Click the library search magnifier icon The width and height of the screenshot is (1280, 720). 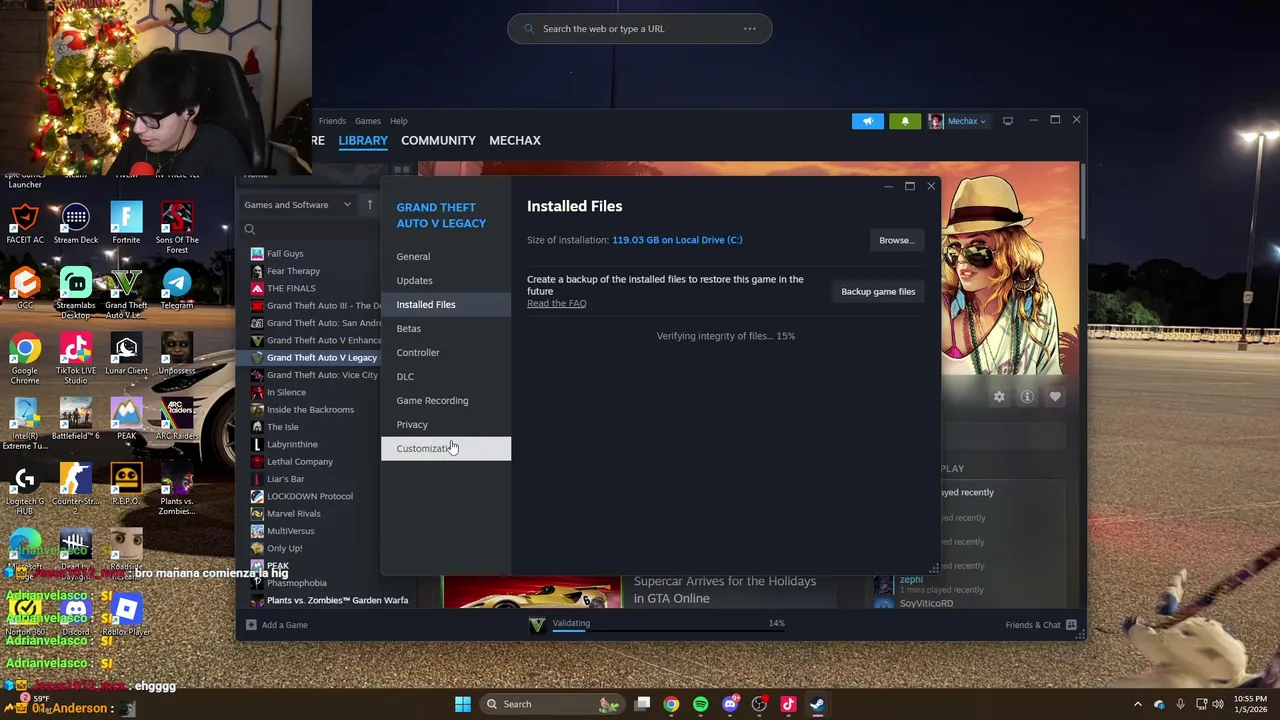[x=250, y=229]
